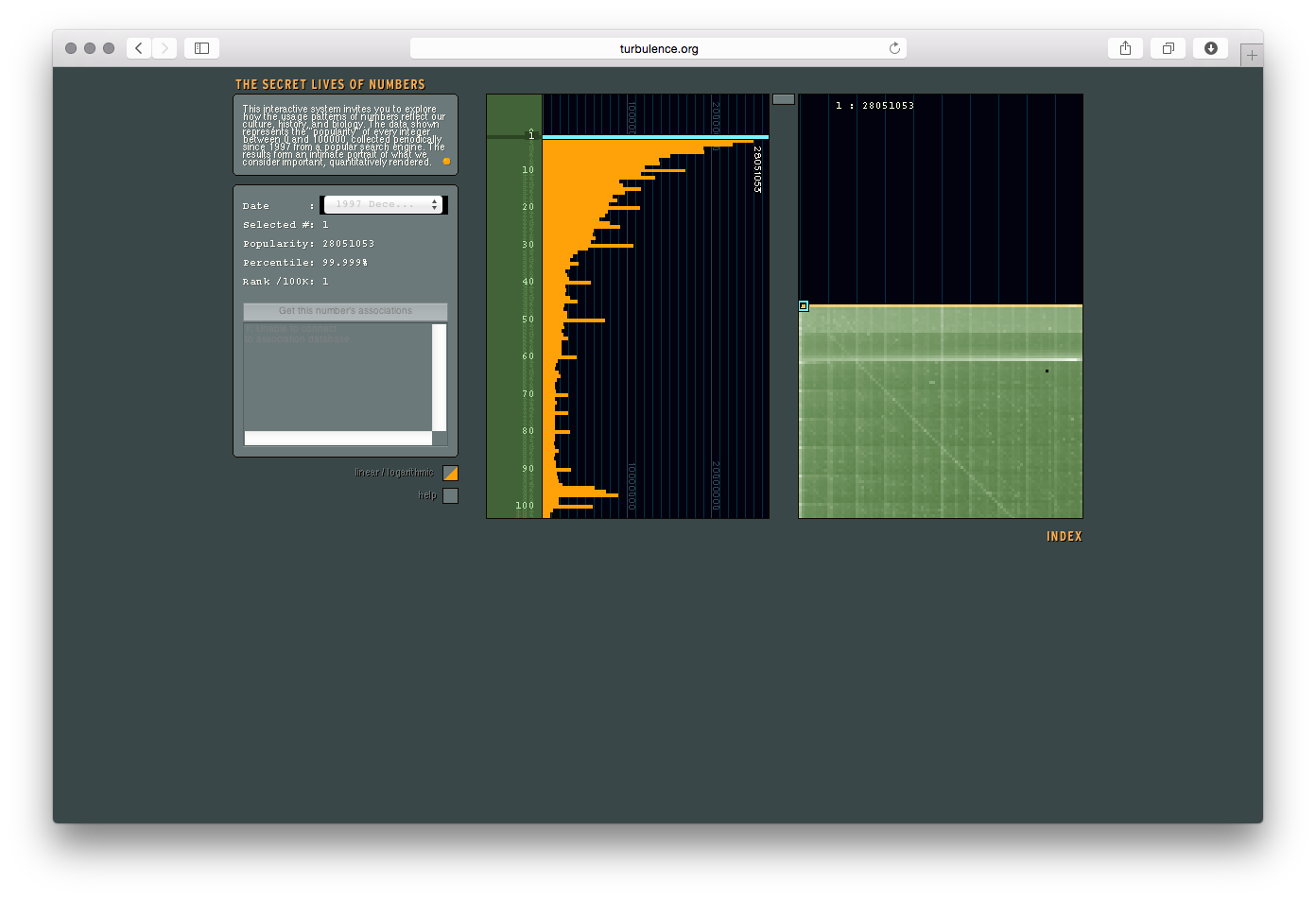Open the Share menu in Safari

[1125, 48]
